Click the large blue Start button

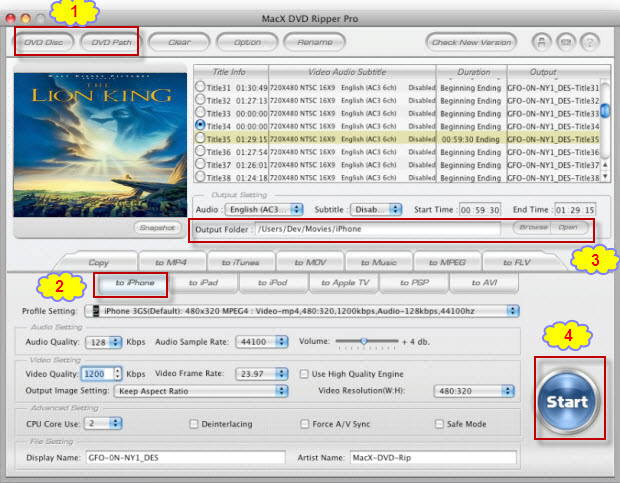pyautogui.click(x=568, y=401)
